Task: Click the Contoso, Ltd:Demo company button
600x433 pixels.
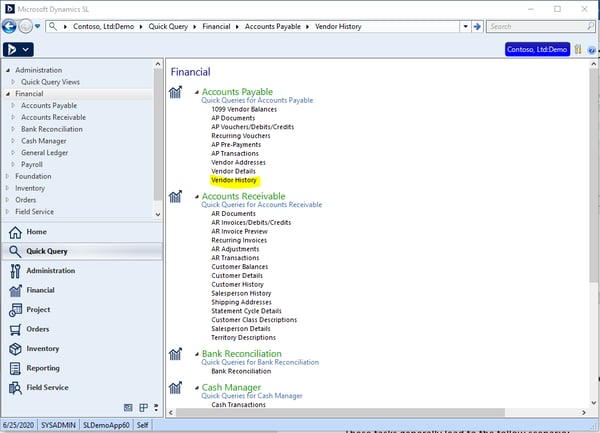Action: click(537, 49)
